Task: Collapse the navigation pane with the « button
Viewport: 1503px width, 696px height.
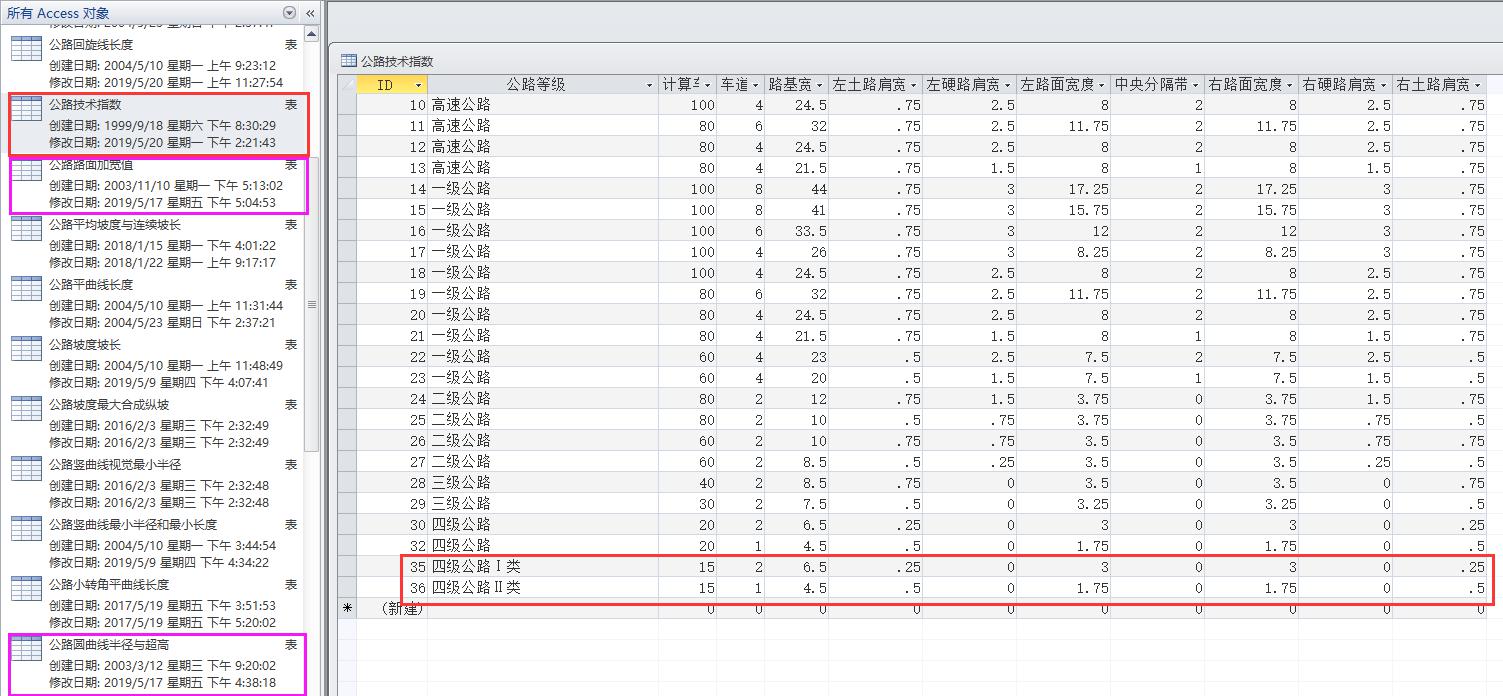Action: click(x=310, y=13)
